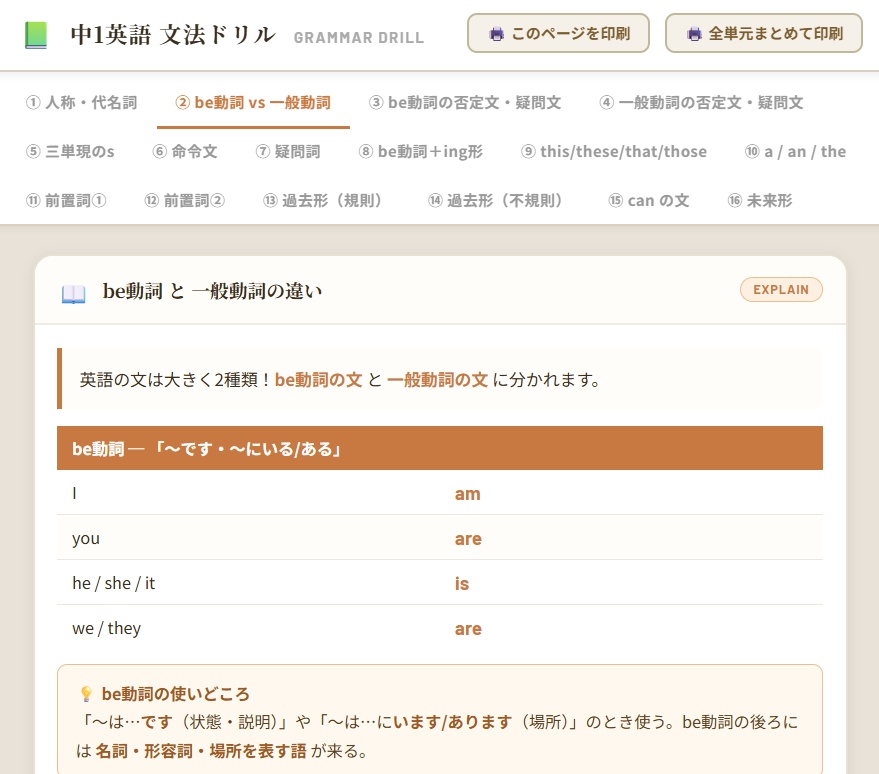This screenshot has width=879, height=774.
Task: Click the lightbulb icon in the tip box
Action: pyautogui.click(x=86, y=694)
